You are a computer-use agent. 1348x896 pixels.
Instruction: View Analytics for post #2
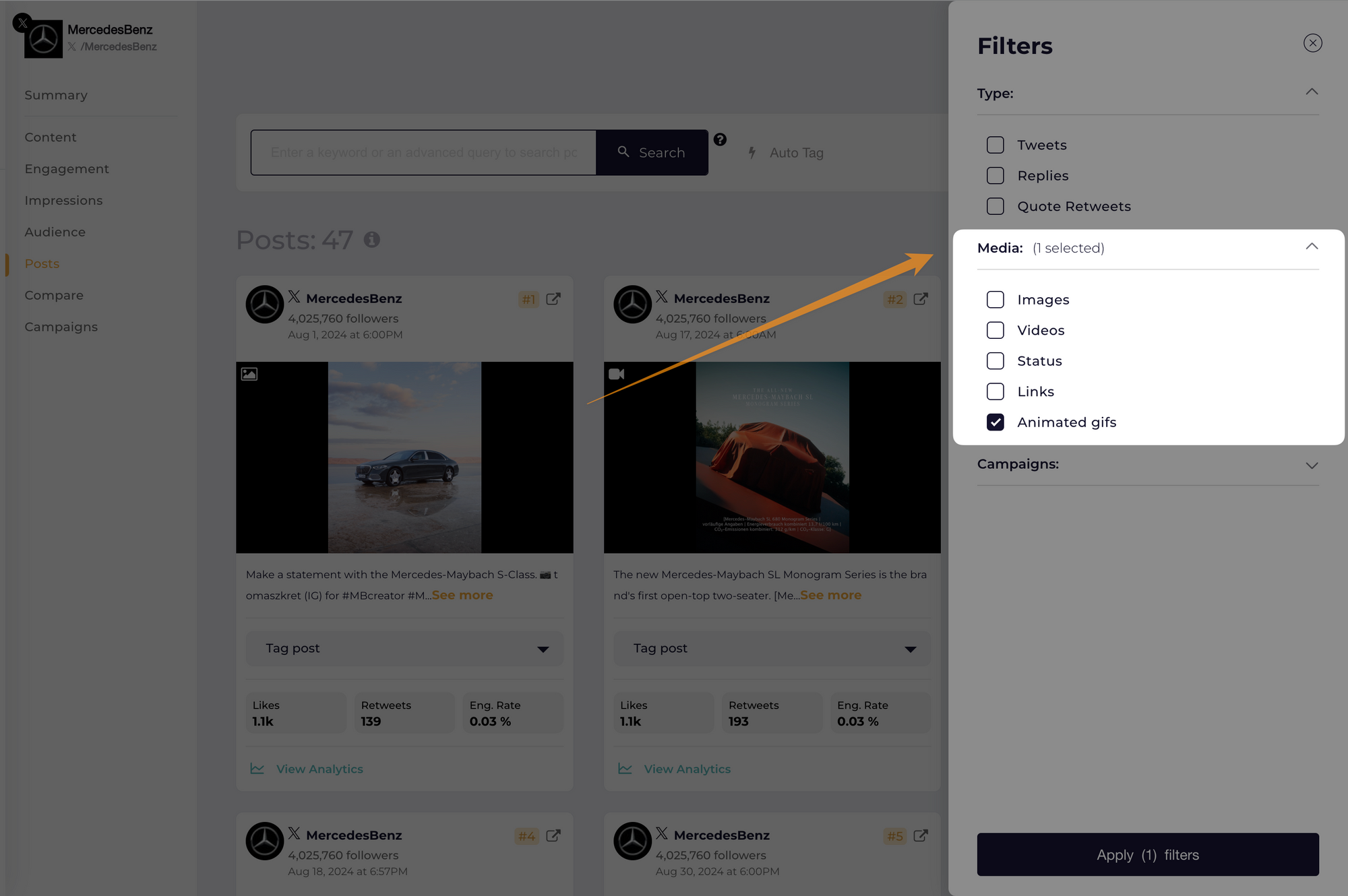click(674, 769)
